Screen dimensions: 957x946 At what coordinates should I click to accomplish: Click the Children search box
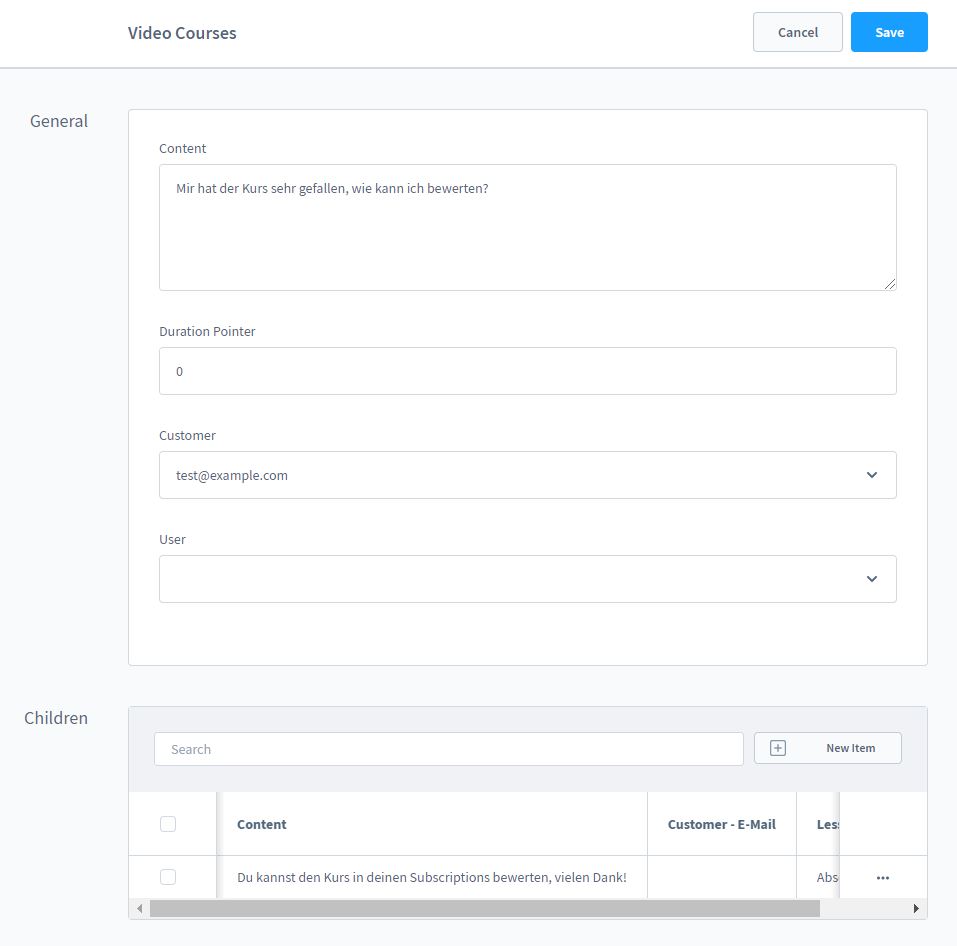coord(448,749)
